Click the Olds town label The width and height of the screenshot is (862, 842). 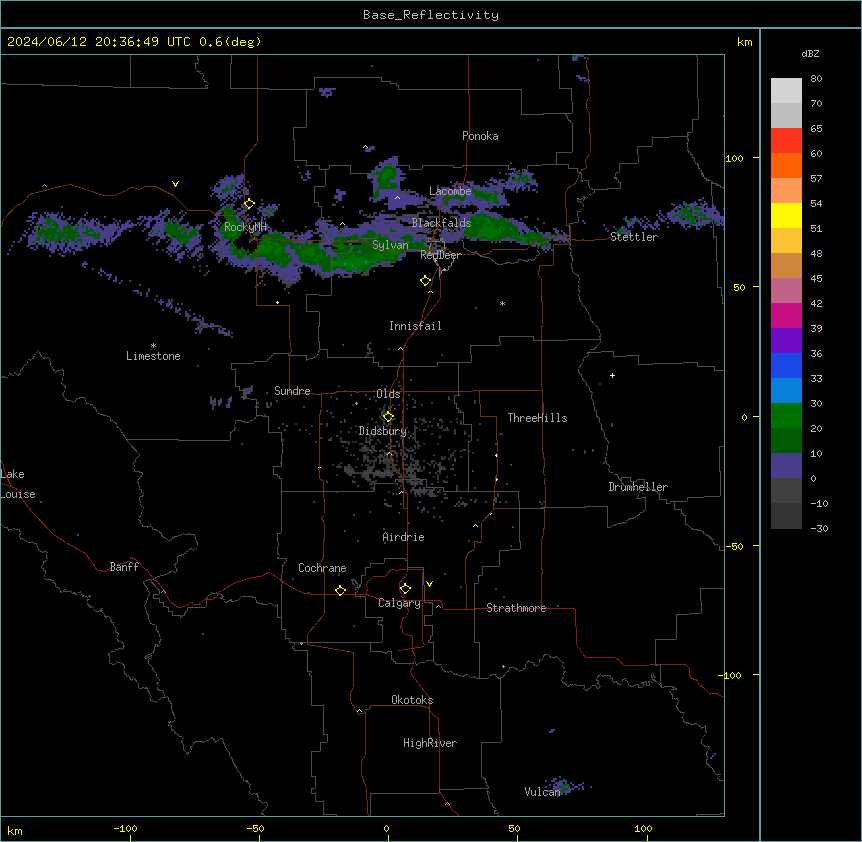pyautogui.click(x=388, y=394)
